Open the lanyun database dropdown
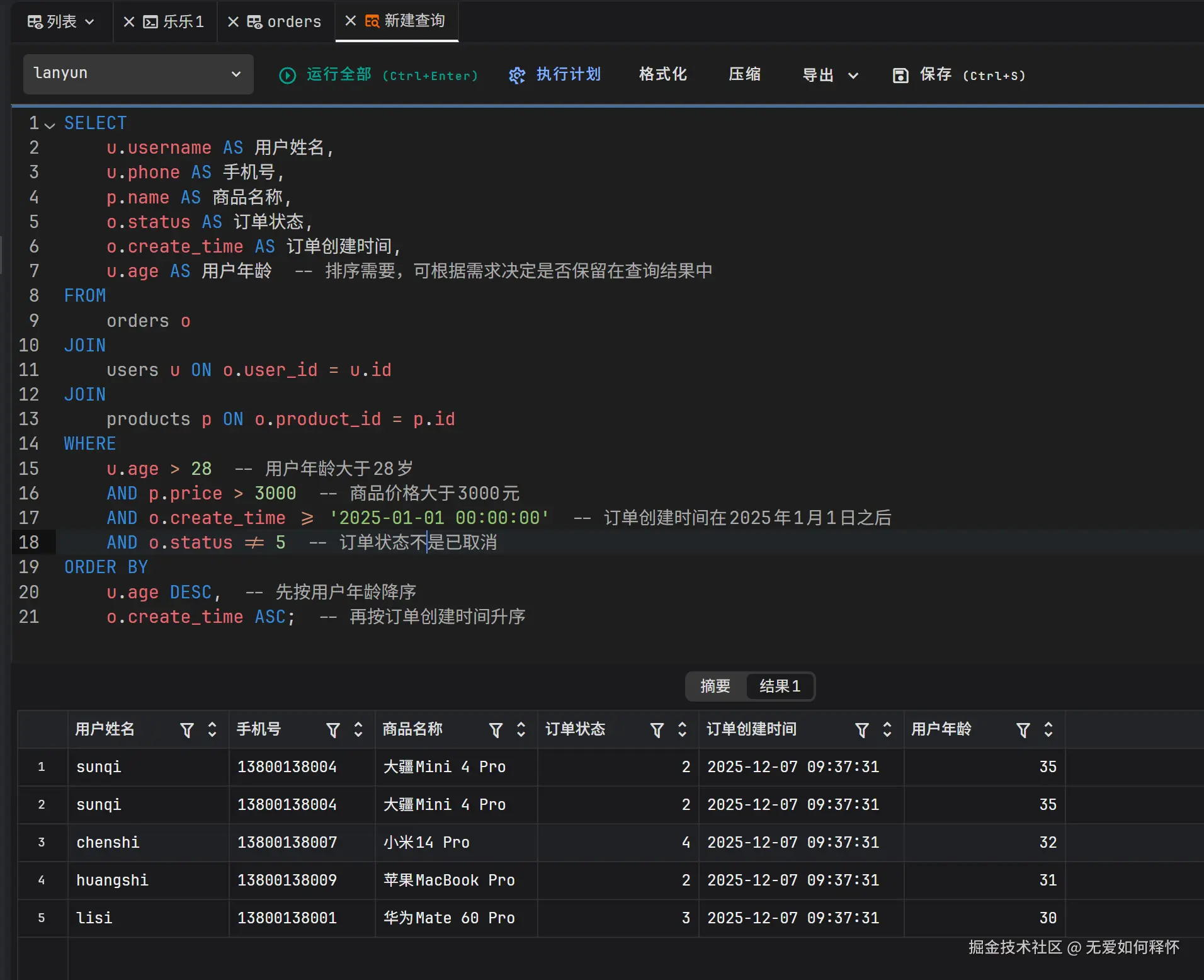 [x=139, y=74]
